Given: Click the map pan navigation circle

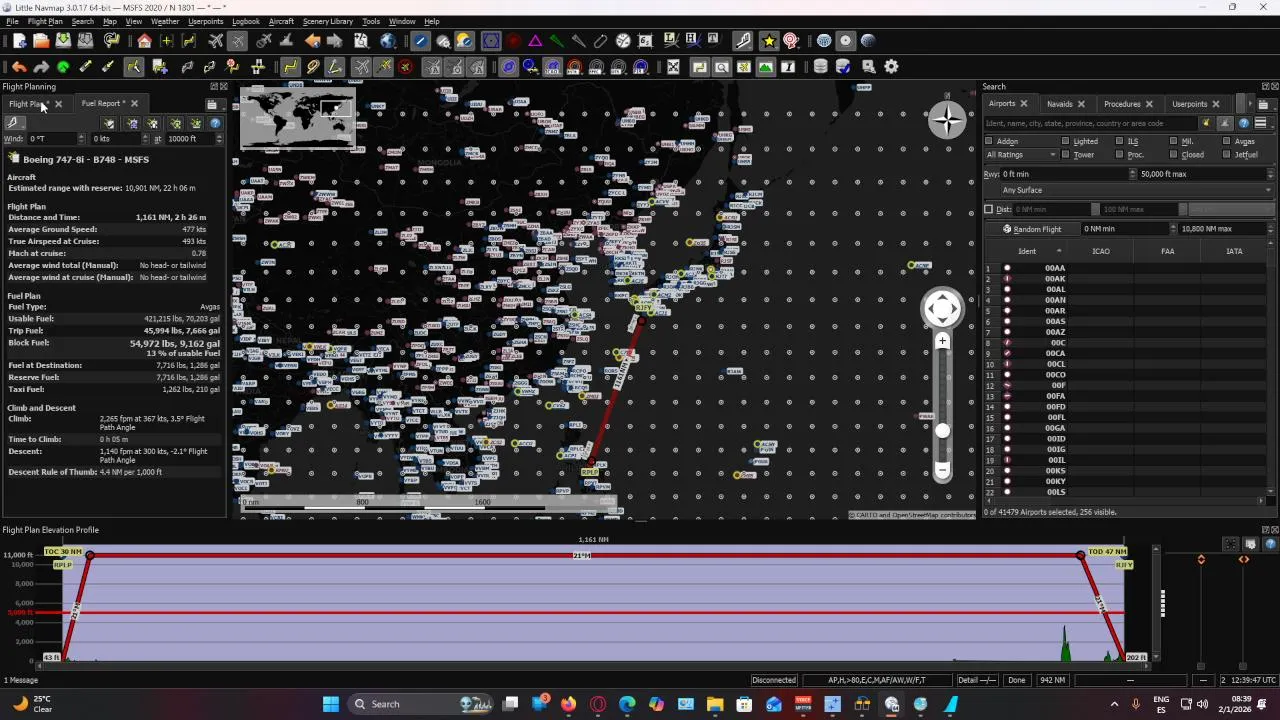Looking at the screenshot, I should click(942, 308).
